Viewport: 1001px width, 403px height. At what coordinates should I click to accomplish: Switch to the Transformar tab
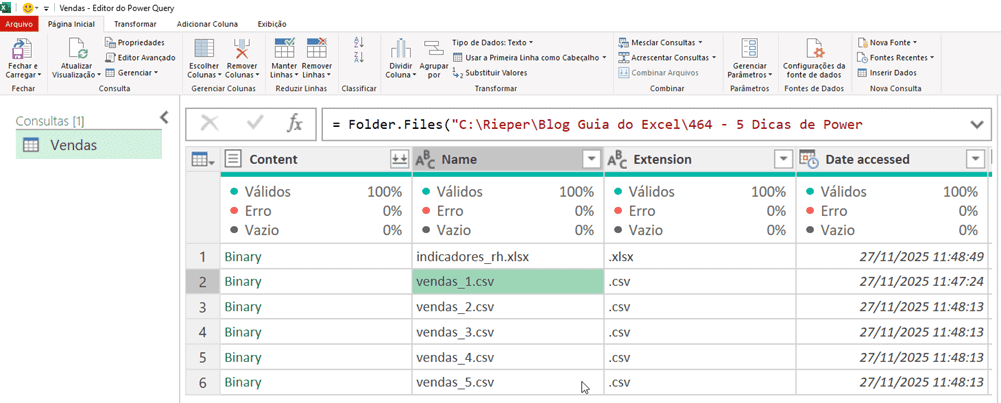[x=134, y=23]
